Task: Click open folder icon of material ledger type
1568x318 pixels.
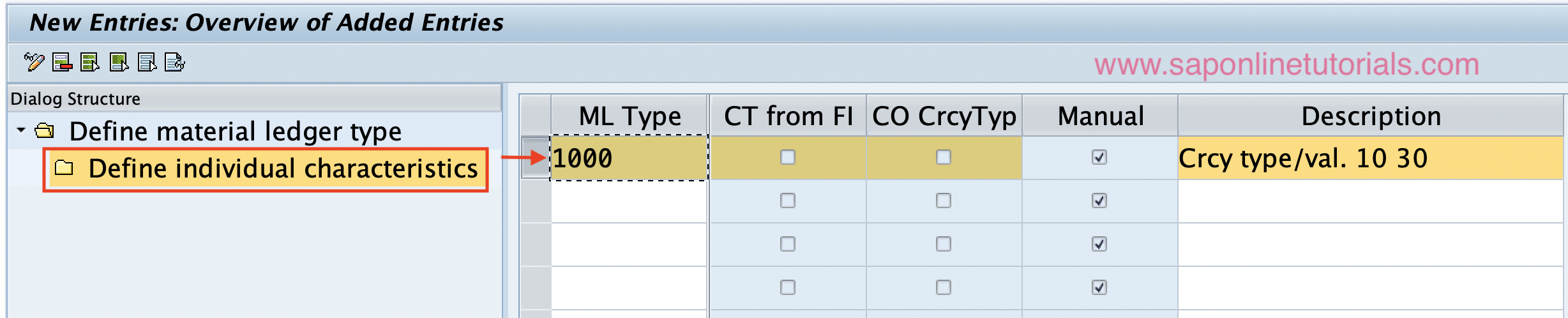Action: click(x=44, y=131)
